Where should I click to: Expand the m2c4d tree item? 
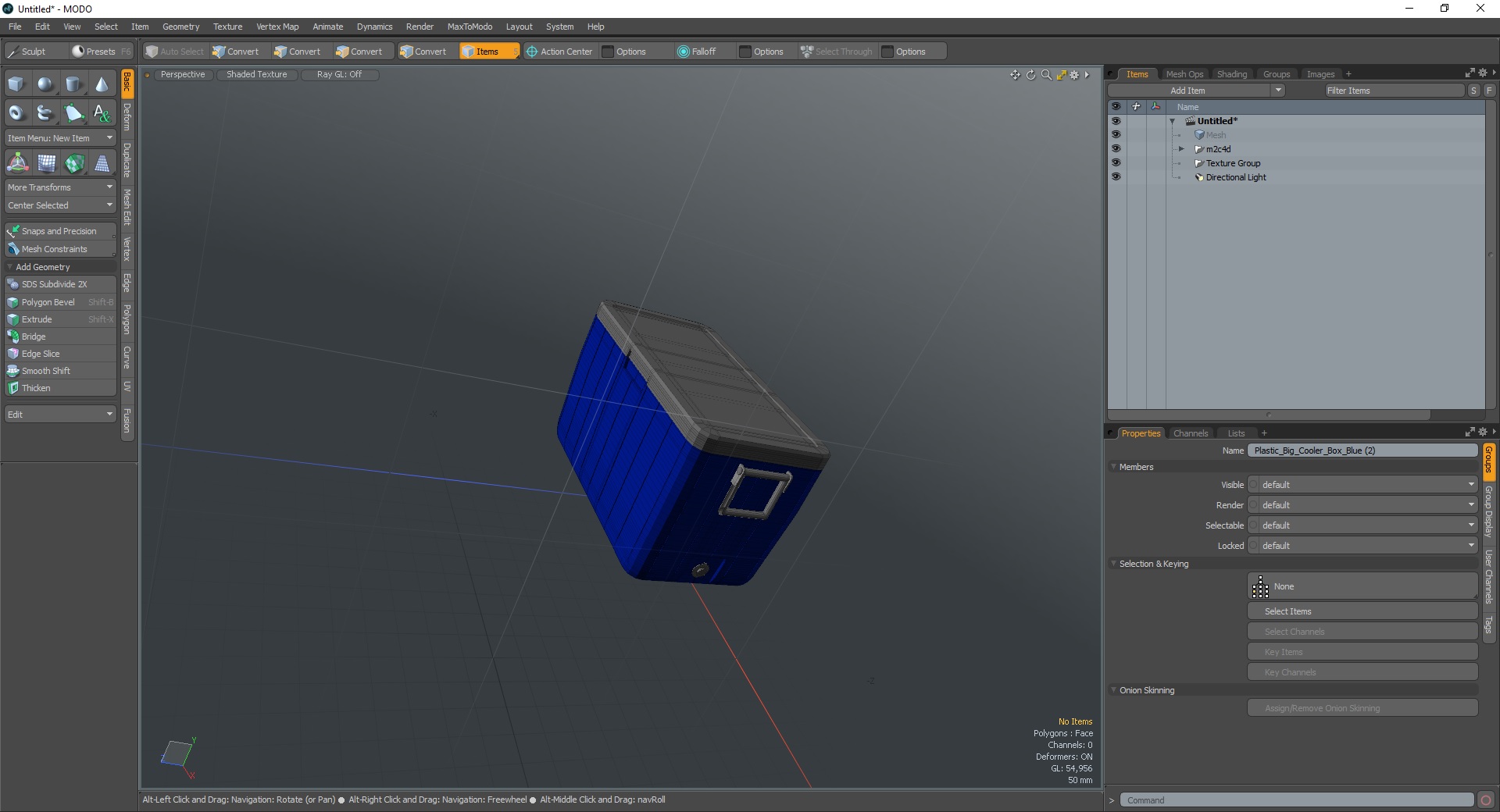point(1181,149)
